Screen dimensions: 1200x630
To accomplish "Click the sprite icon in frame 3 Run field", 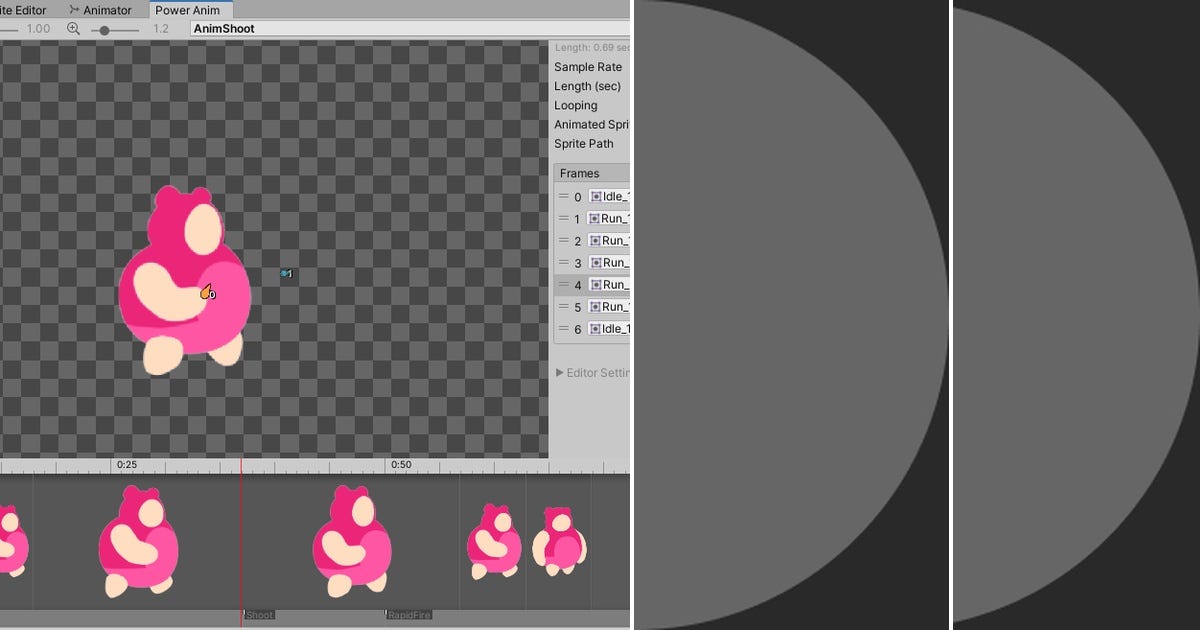I will pos(596,262).
